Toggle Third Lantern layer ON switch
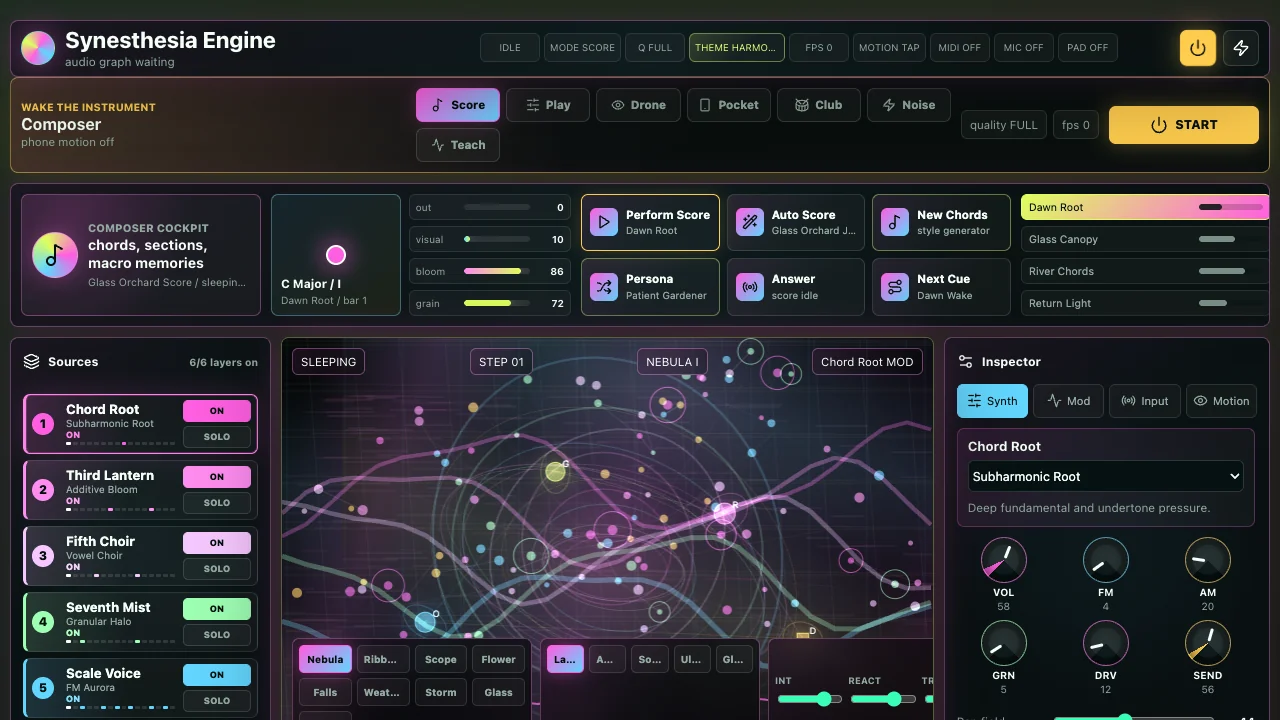The width and height of the screenshot is (1280, 720). 217,477
